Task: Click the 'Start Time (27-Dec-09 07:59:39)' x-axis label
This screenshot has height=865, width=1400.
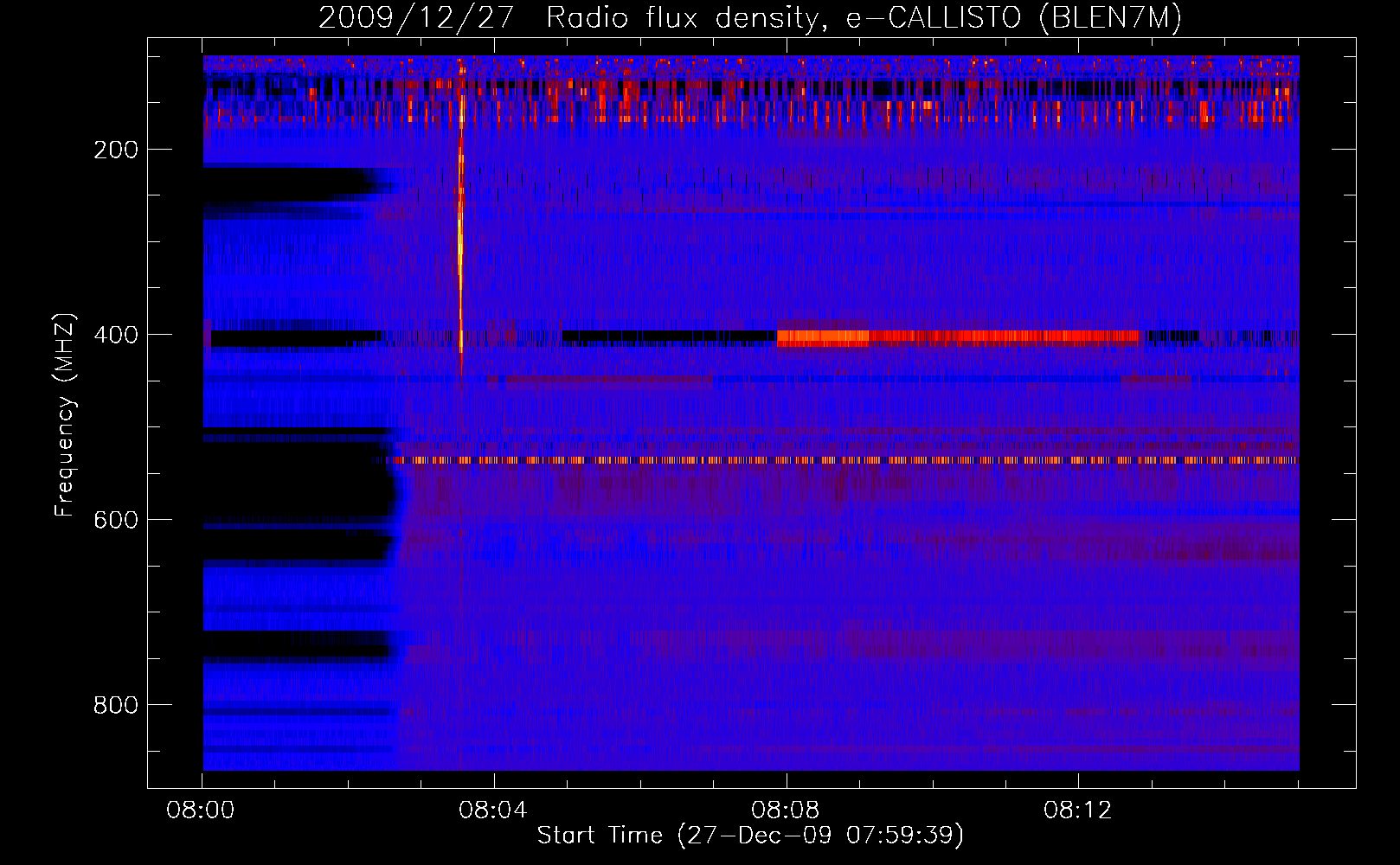Action: click(x=750, y=836)
